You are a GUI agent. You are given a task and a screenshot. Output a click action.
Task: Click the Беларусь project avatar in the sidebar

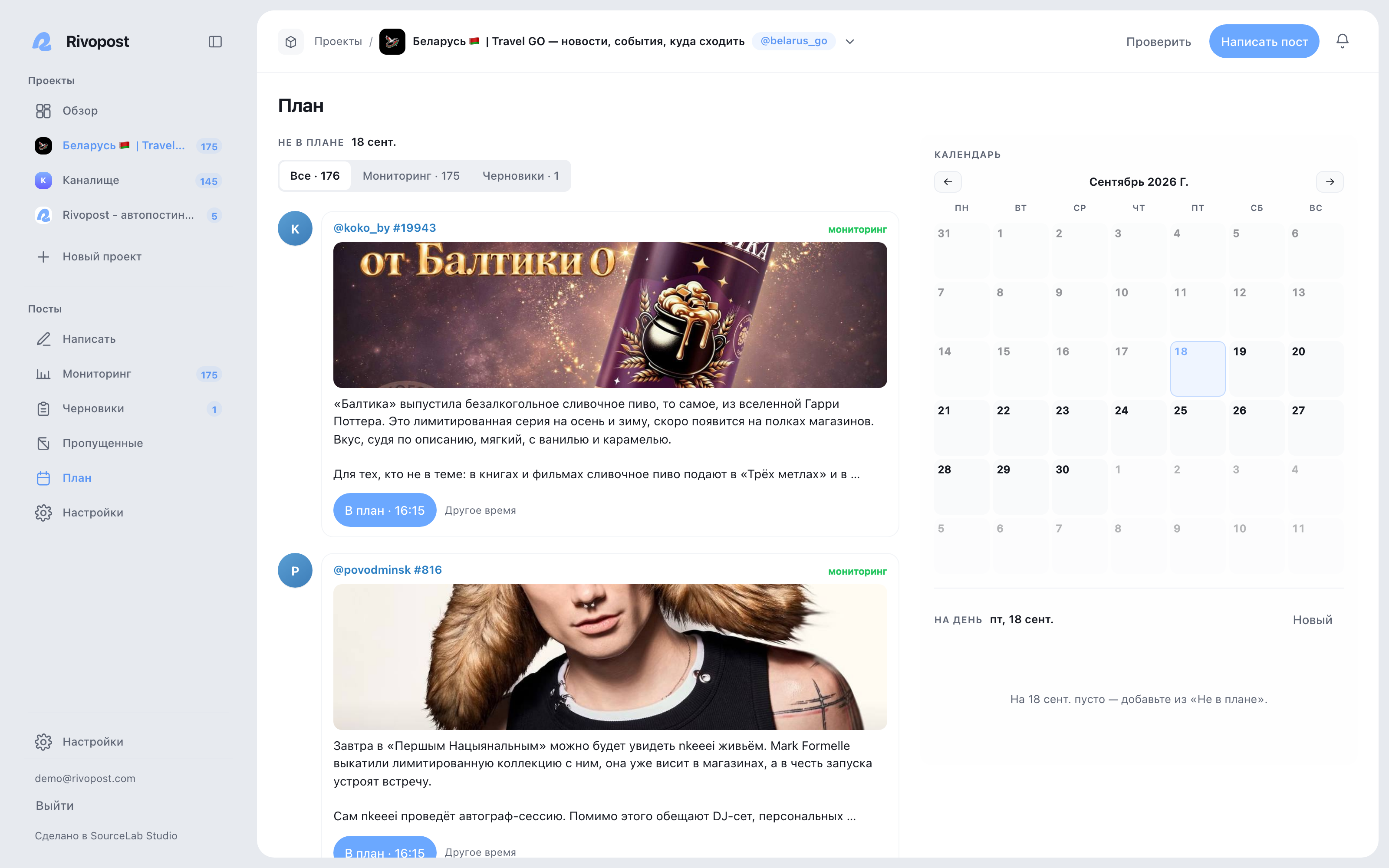[43, 146]
